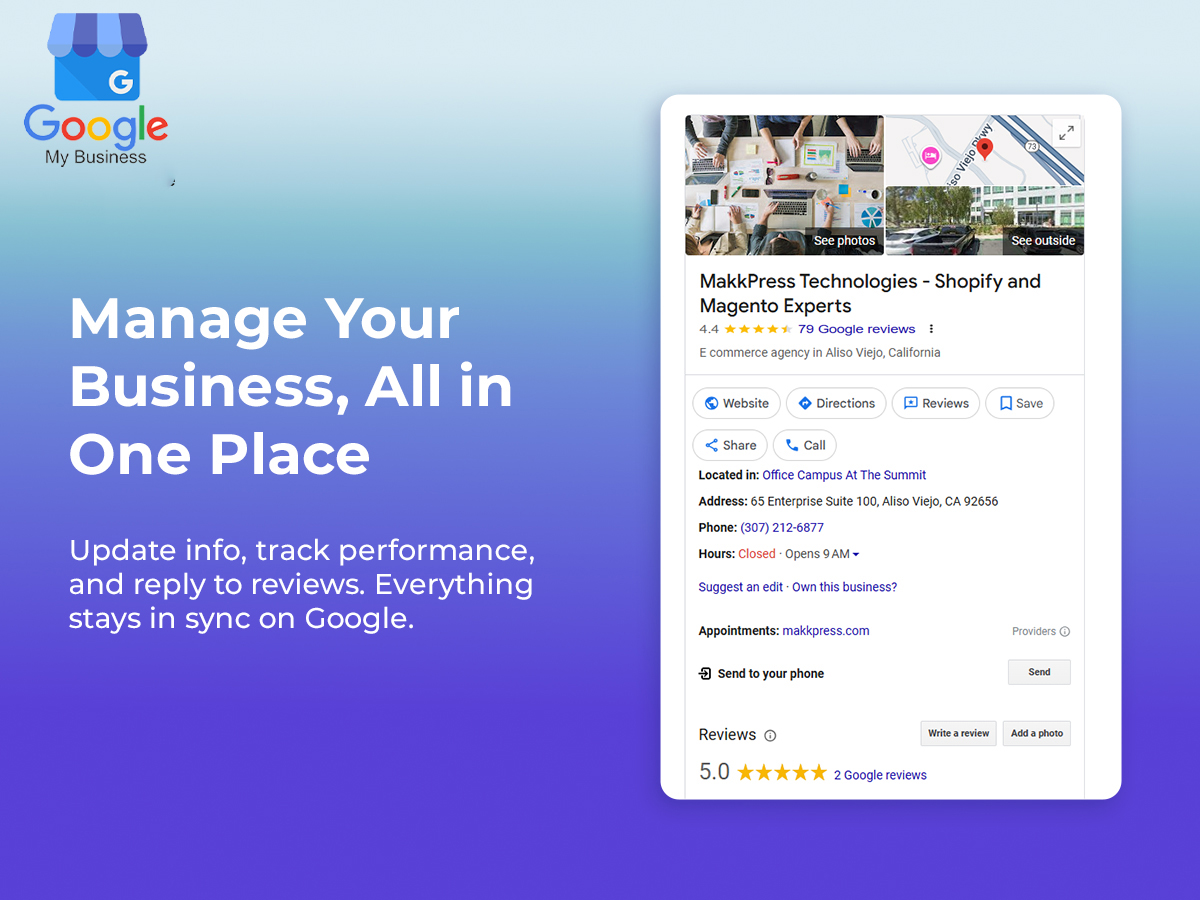Viewport: 1200px width, 900px height.
Task: Click Suggest an edit link
Action: [x=741, y=587]
